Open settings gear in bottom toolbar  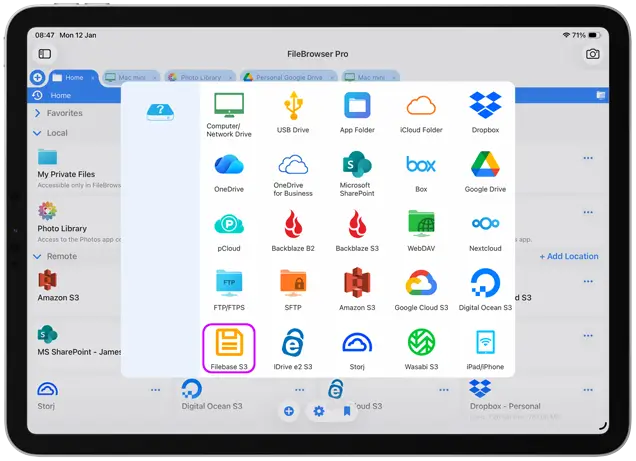pyautogui.click(x=319, y=412)
